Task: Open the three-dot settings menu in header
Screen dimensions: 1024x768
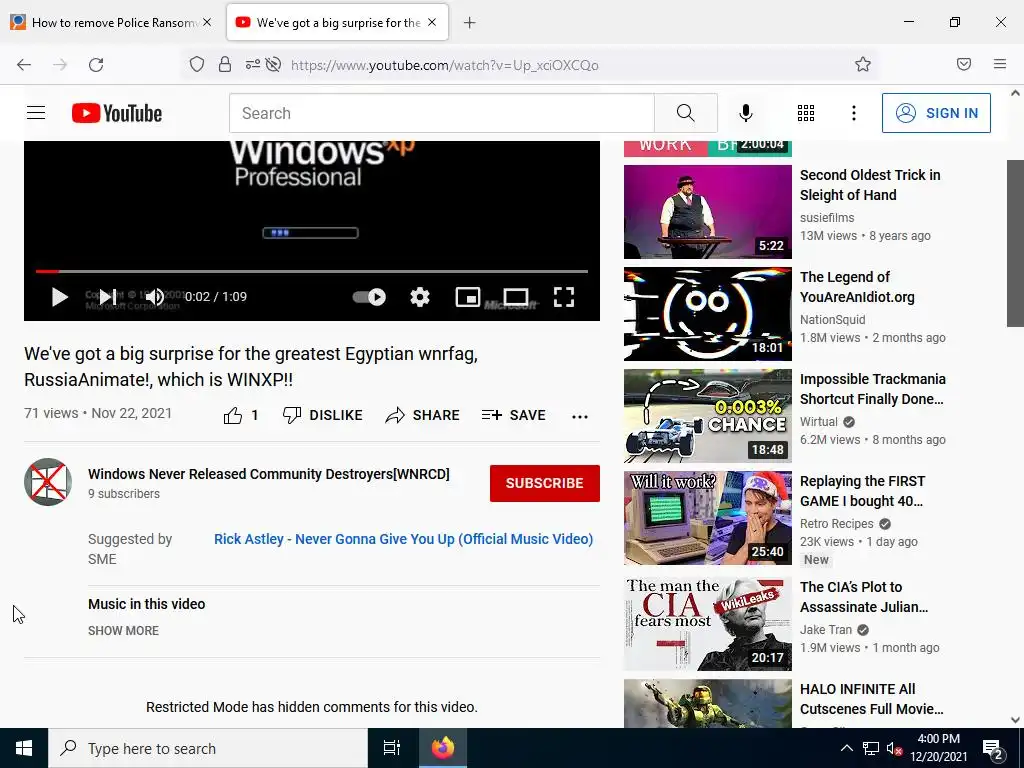Action: click(x=854, y=113)
